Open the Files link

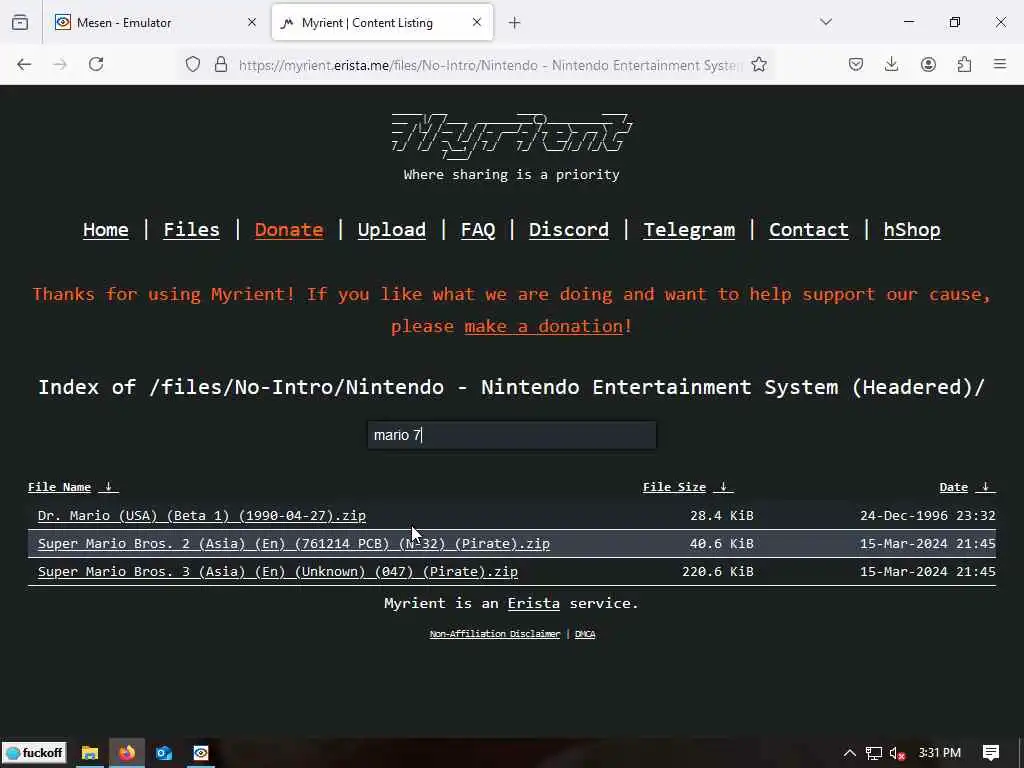pyautogui.click(x=191, y=230)
